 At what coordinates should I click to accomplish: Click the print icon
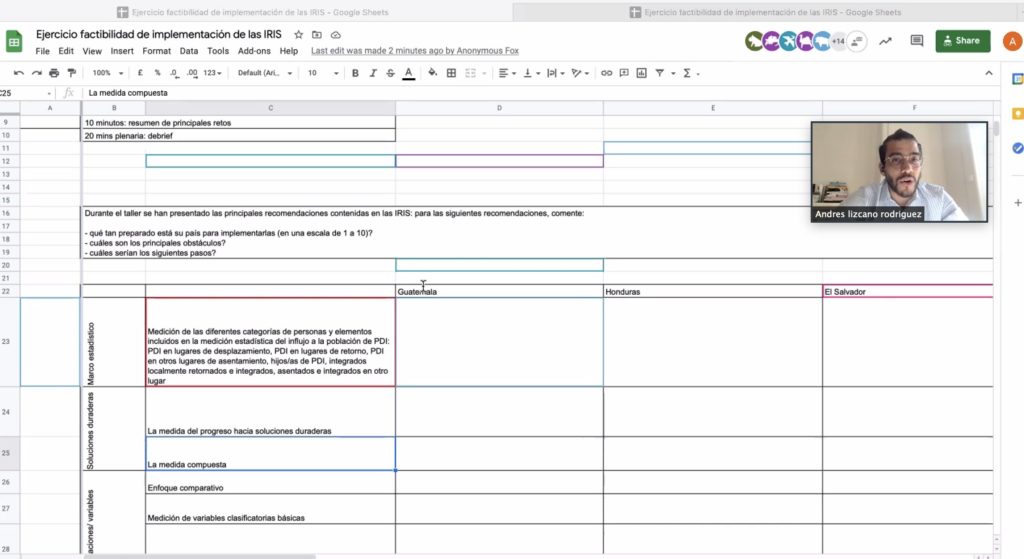coord(54,73)
